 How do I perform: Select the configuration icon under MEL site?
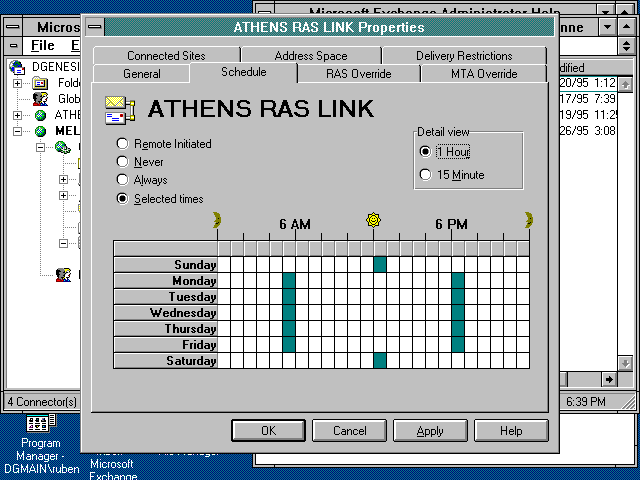click(x=63, y=147)
